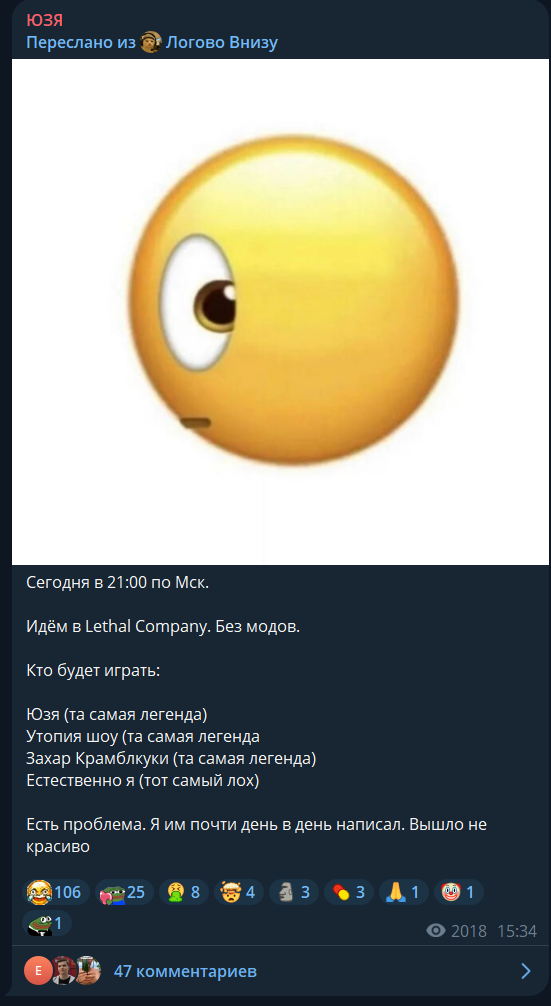Click the third commenter avatar photo
Image resolution: width=551 pixels, height=1006 pixels.
click(x=89, y=971)
